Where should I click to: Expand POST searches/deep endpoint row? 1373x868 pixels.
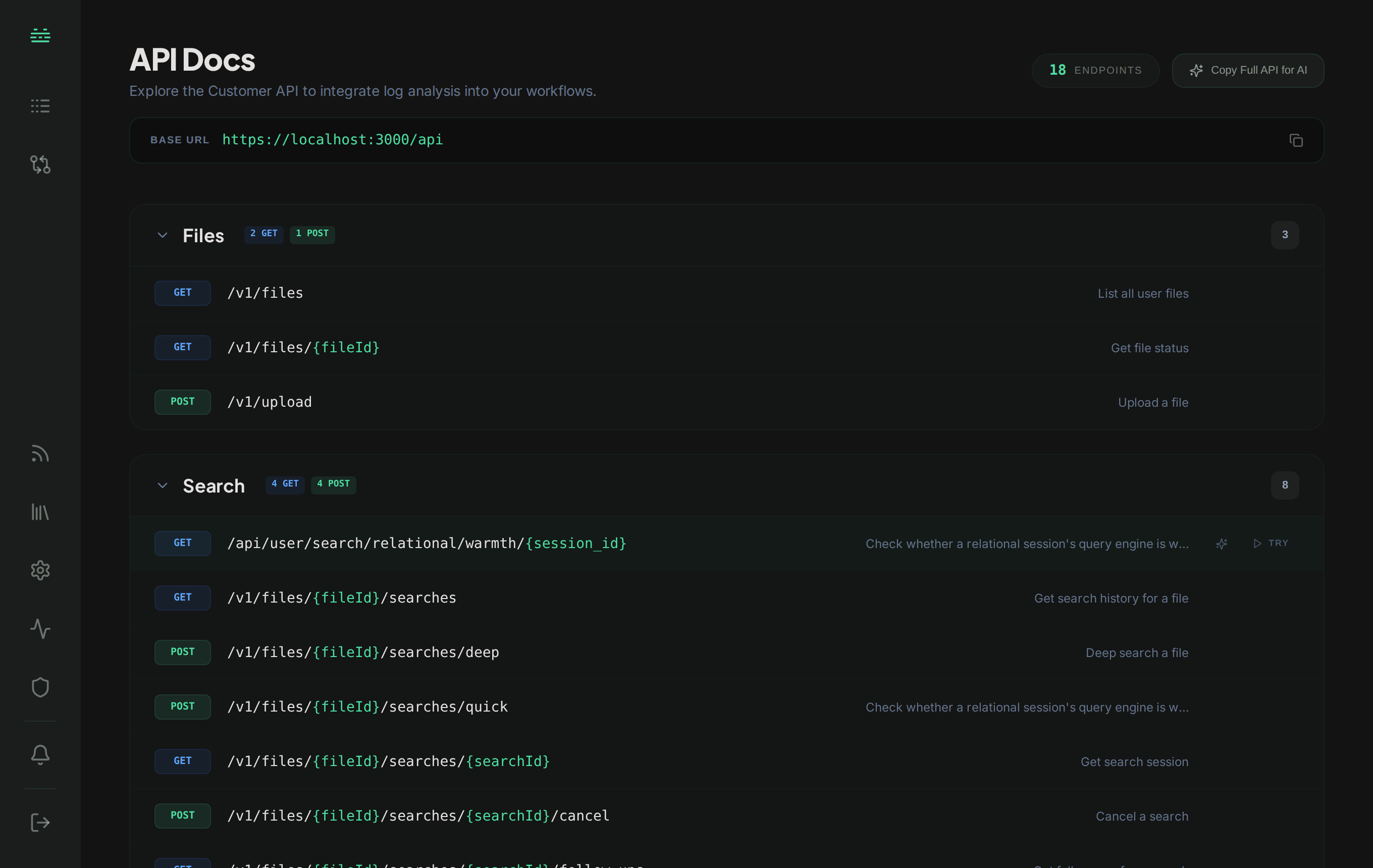[x=726, y=652]
